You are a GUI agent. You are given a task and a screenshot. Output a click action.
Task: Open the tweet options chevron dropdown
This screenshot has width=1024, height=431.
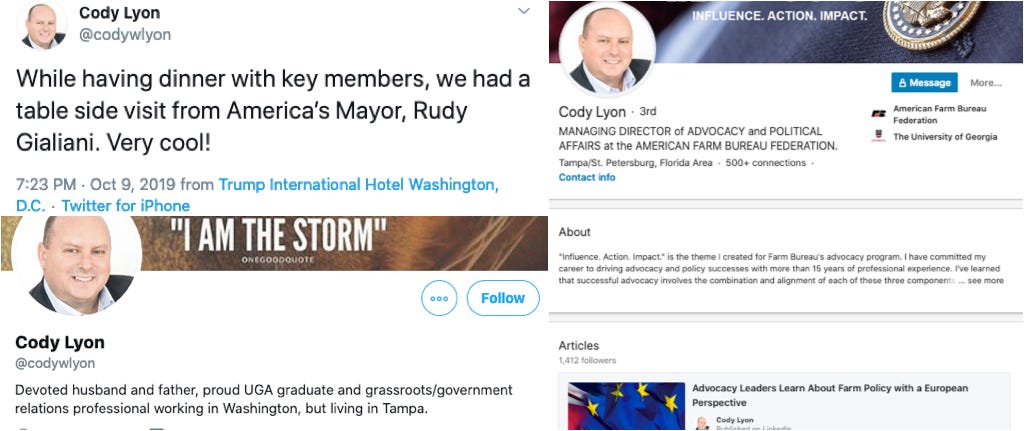(x=524, y=11)
